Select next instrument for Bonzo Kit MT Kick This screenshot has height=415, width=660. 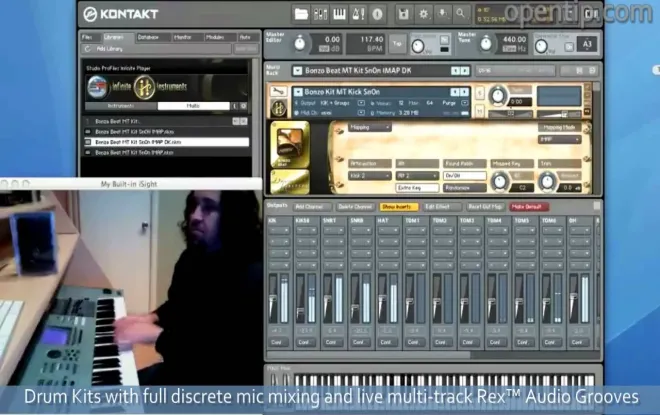[x=464, y=92]
